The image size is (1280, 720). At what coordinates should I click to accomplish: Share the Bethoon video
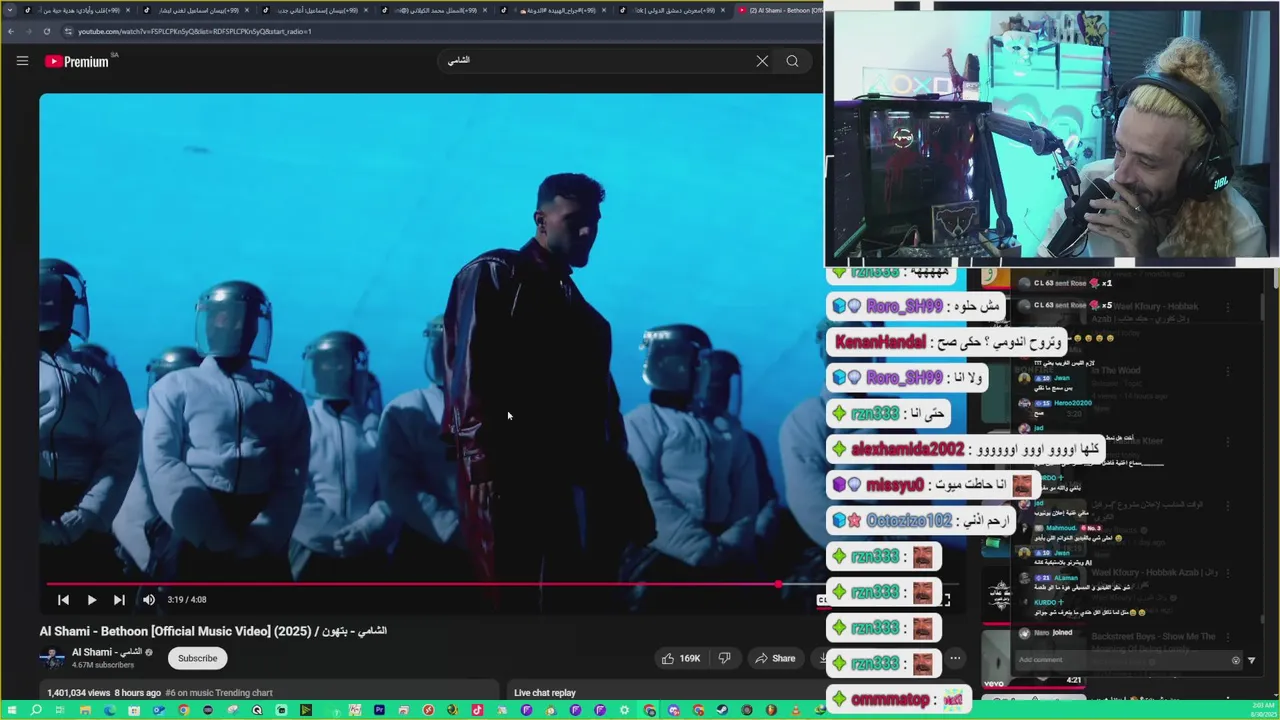click(x=775, y=658)
